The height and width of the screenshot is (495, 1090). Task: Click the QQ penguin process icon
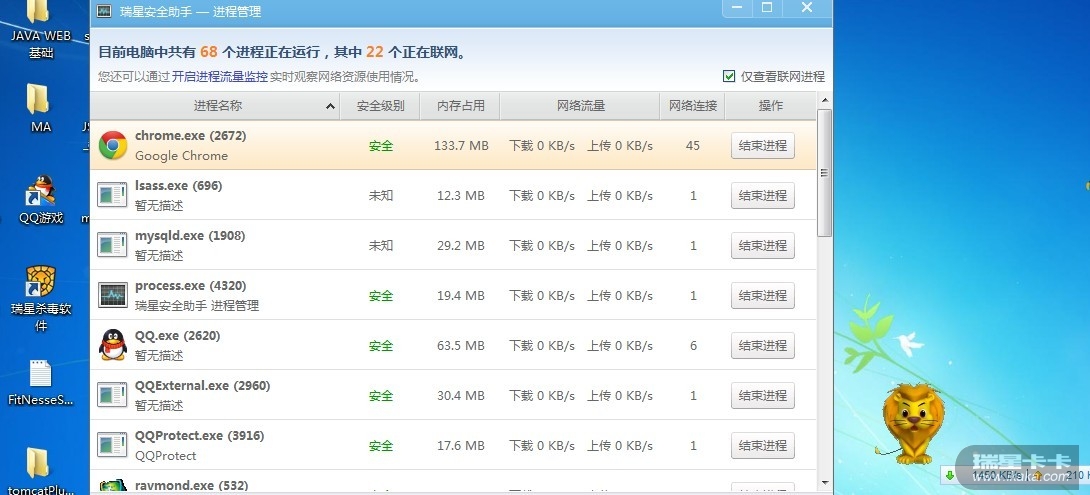pos(112,346)
